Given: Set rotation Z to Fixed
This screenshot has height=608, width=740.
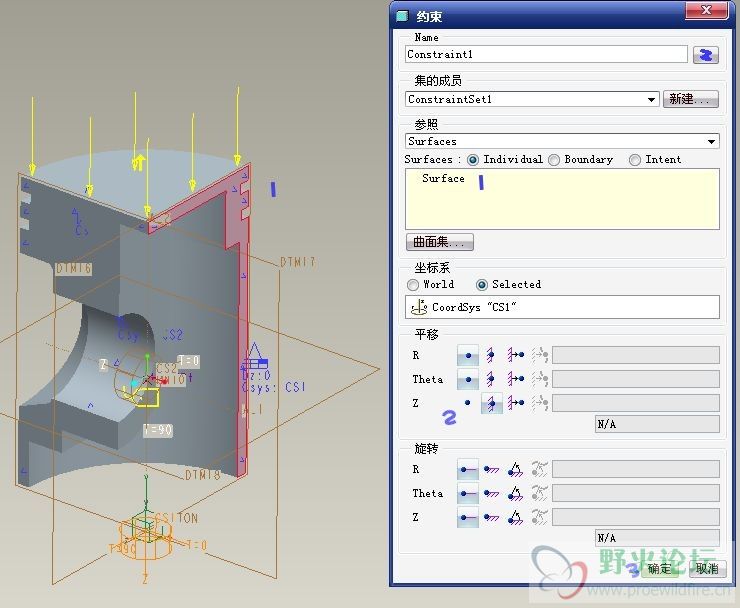Looking at the screenshot, I should [491, 517].
